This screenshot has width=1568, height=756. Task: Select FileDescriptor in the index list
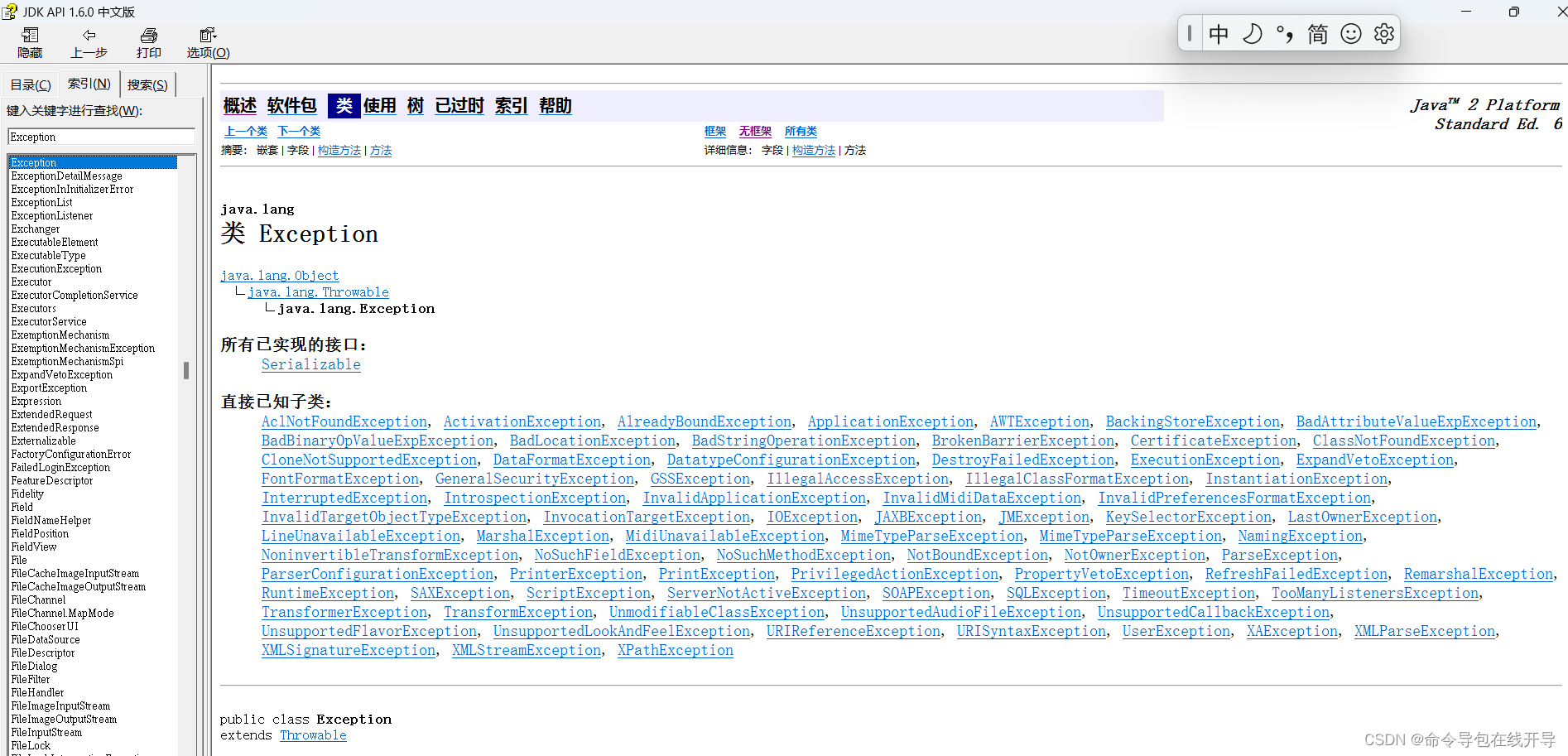pyautogui.click(x=43, y=652)
